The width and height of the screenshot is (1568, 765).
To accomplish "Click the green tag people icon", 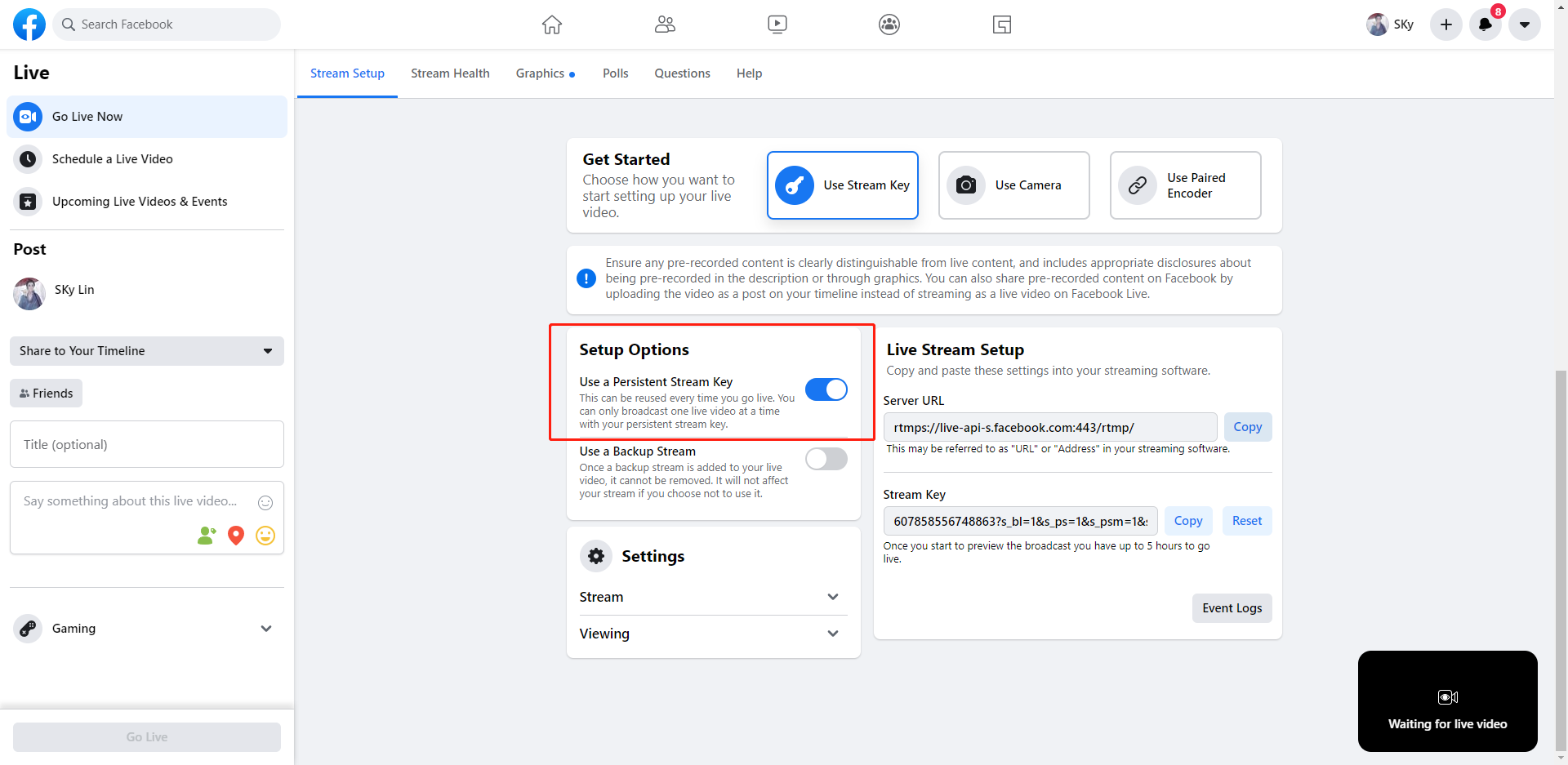I will coord(207,536).
